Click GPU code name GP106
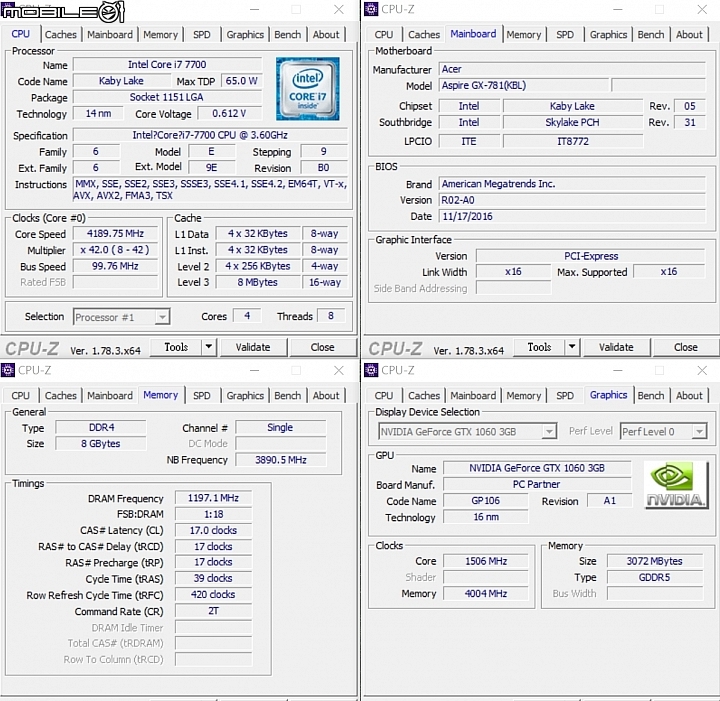Image resolution: width=720 pixels, height=701 pixels. (486, 501)
